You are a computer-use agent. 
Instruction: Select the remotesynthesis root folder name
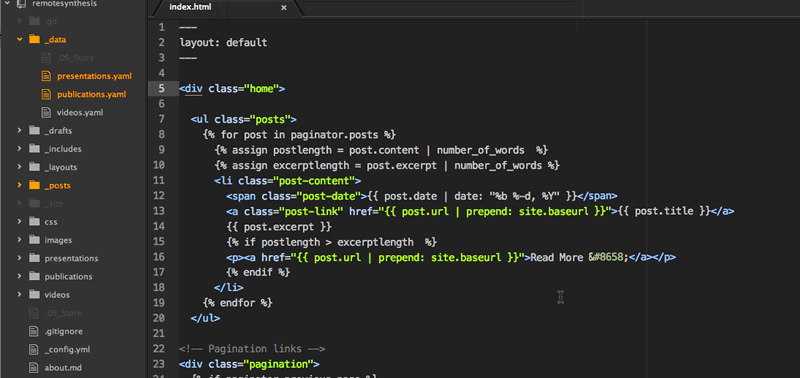64,4
